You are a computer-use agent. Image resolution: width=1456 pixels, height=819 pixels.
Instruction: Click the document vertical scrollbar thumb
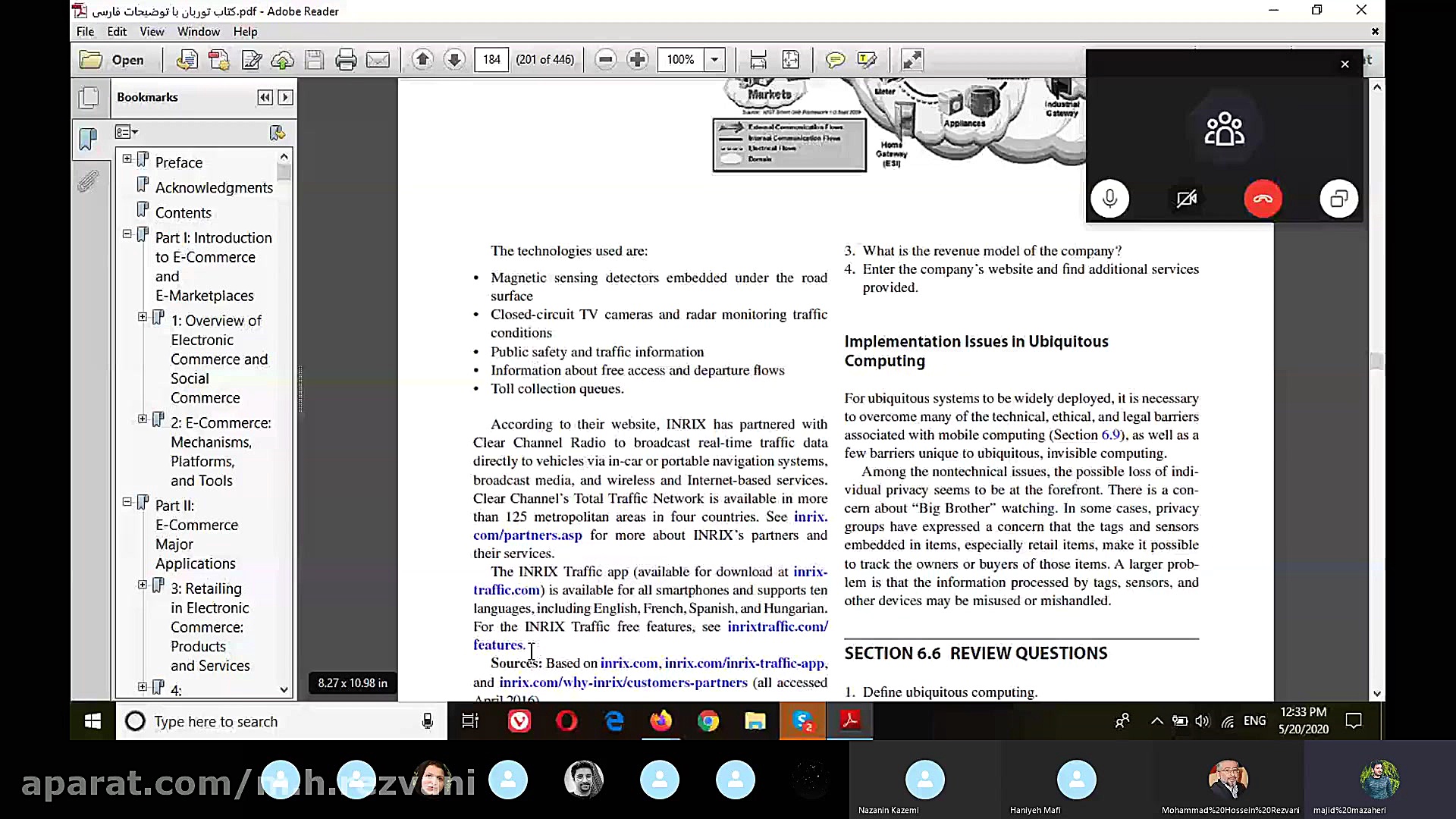pos(1377,362)
